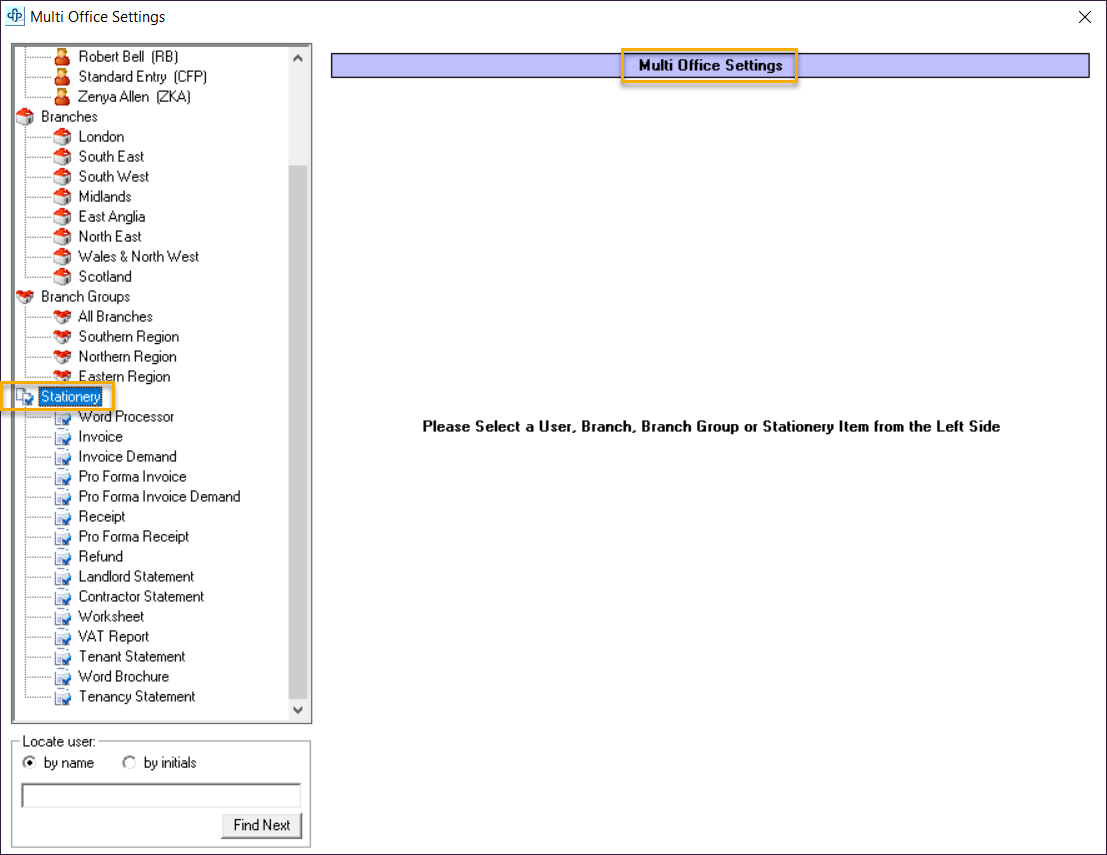
Task: Click the user icon beside Robert Bell (RB)
Action: [62, 56]
